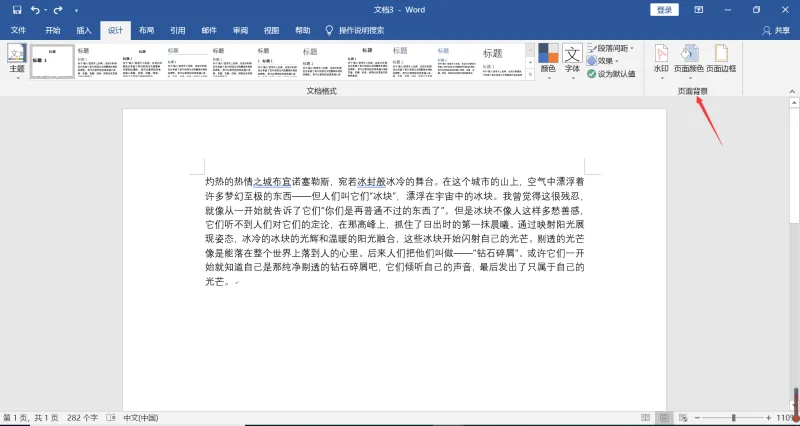Switch to the 开始 tab

coord(53,31)
